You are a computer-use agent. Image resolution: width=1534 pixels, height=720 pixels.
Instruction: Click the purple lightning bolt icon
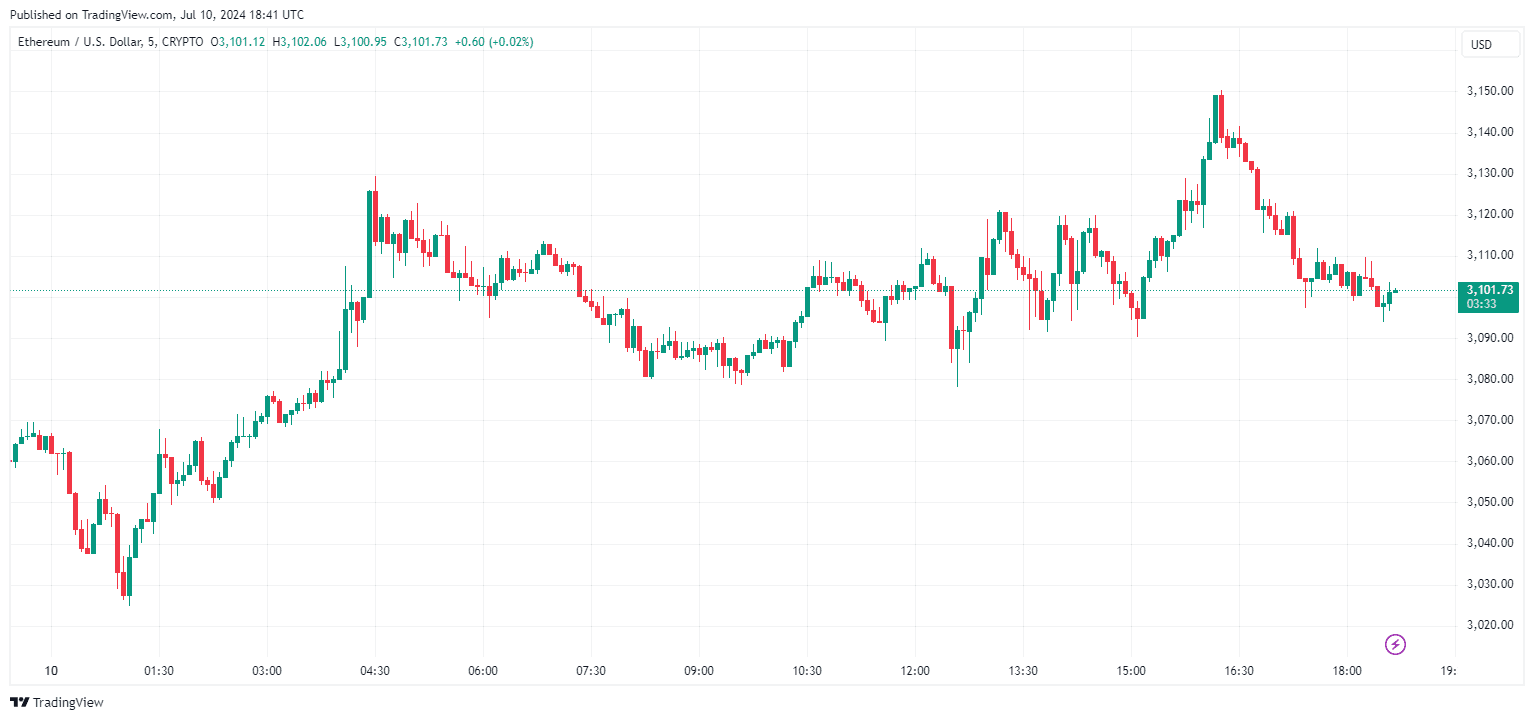tap(1395, 644)
